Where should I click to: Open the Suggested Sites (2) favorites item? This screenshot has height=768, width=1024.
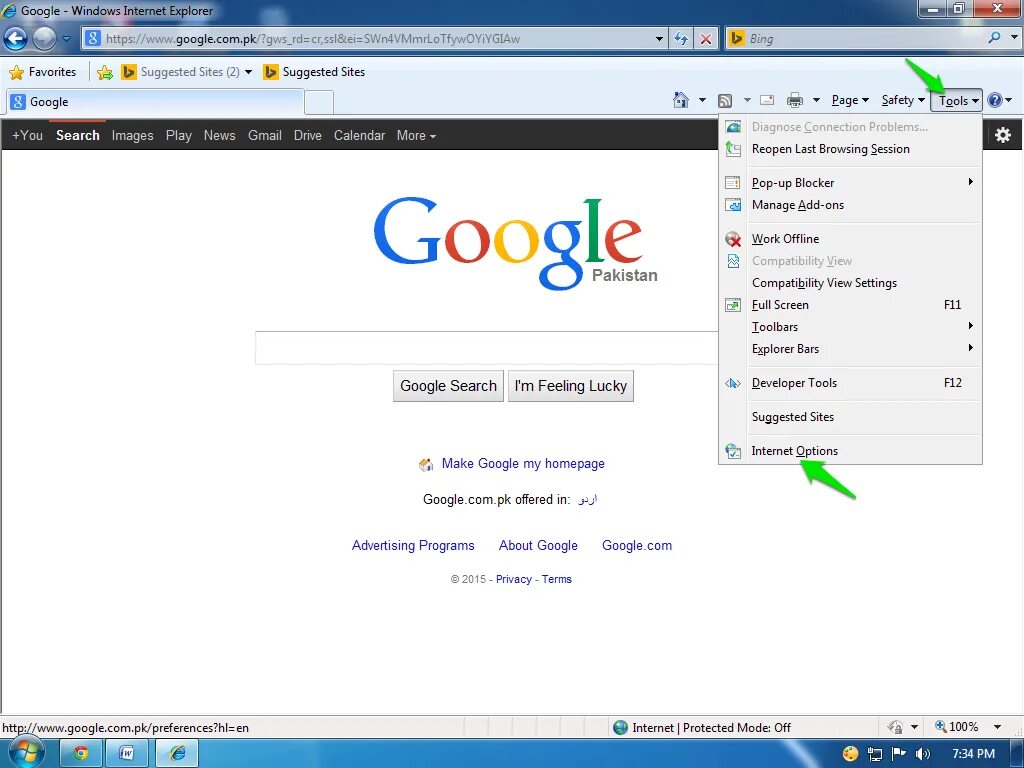(x=180, y=72)
